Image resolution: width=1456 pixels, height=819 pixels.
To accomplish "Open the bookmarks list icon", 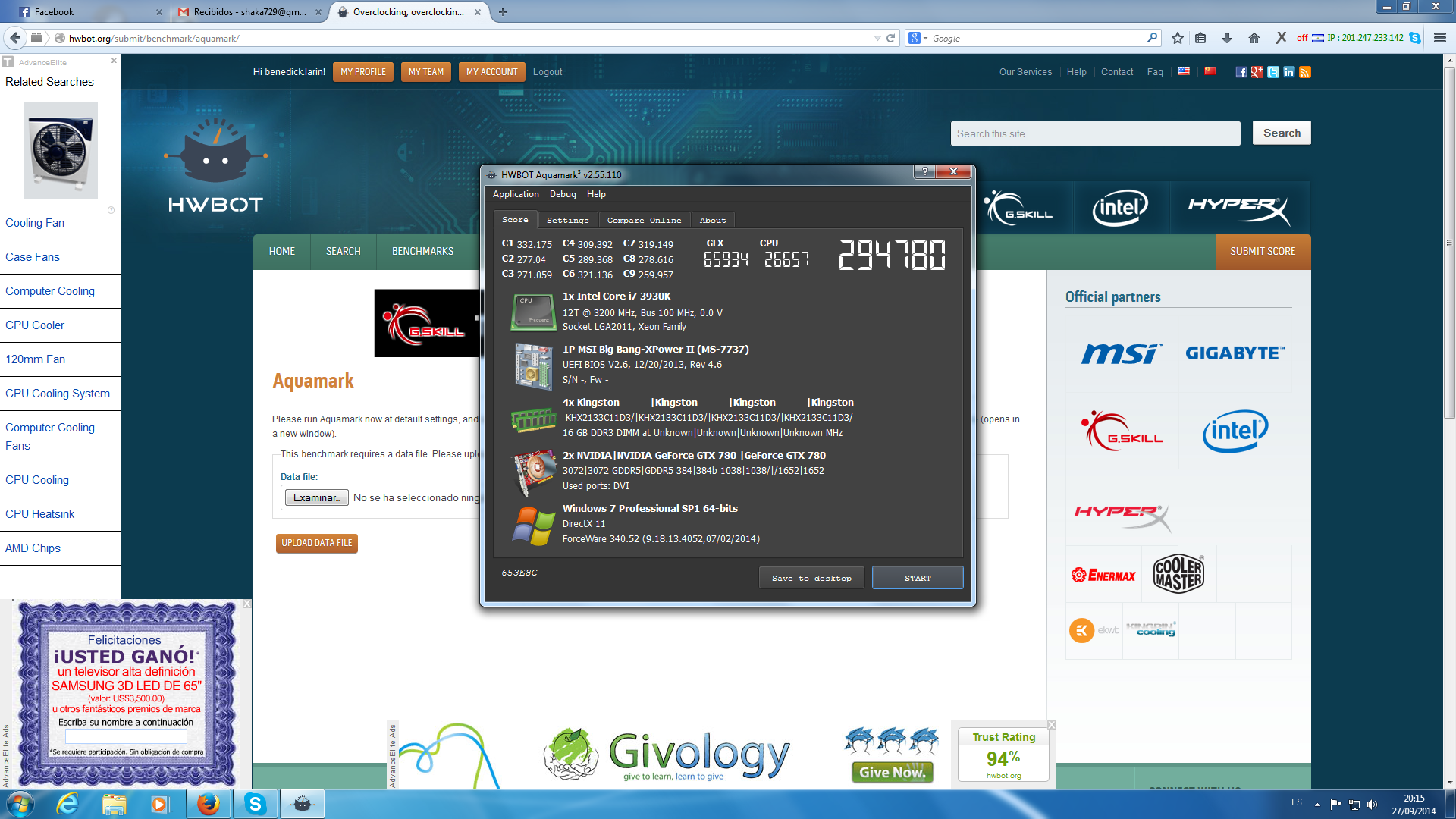I will (x=1200, y=38).
